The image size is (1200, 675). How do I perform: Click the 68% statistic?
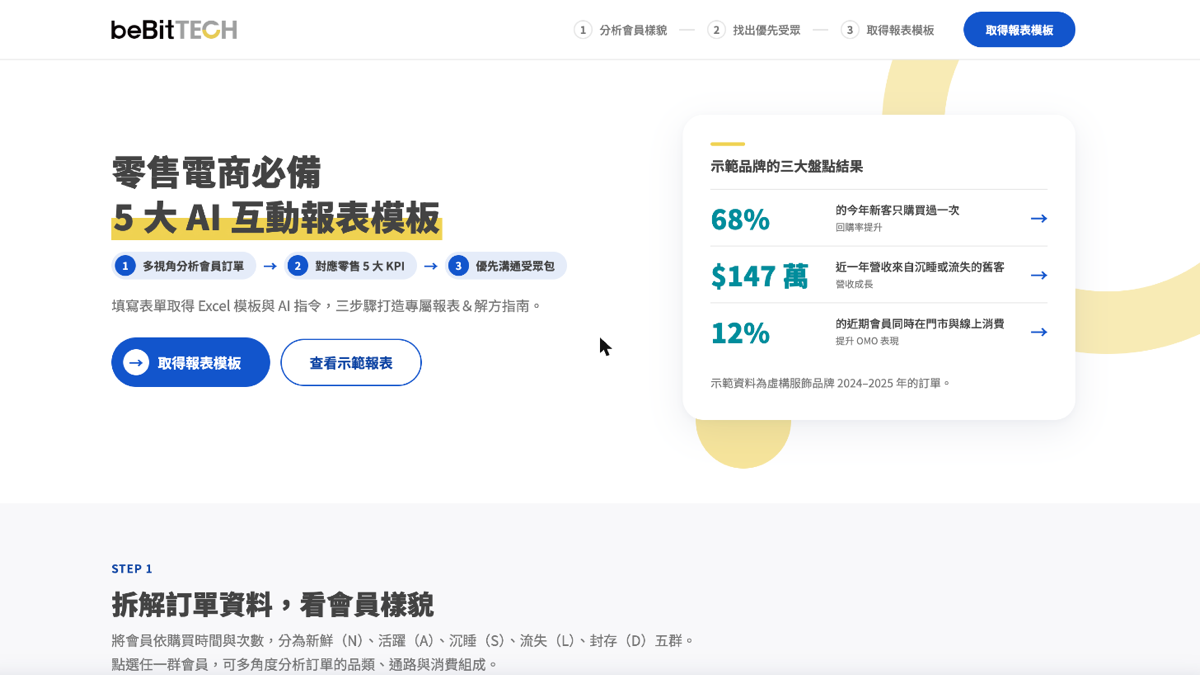click(x=740, y=219)
